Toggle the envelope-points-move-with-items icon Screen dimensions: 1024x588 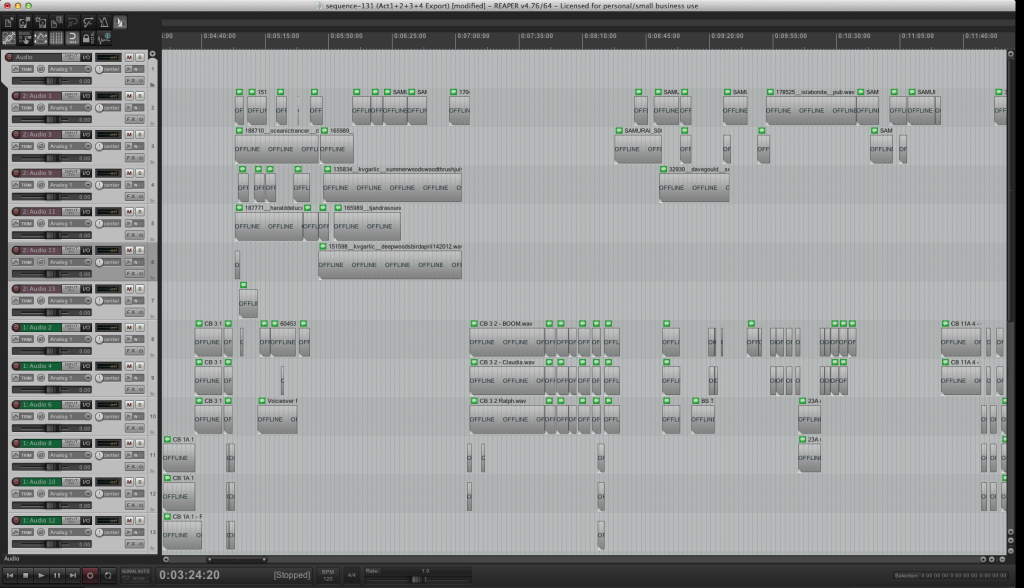click(x=40, y=38)
